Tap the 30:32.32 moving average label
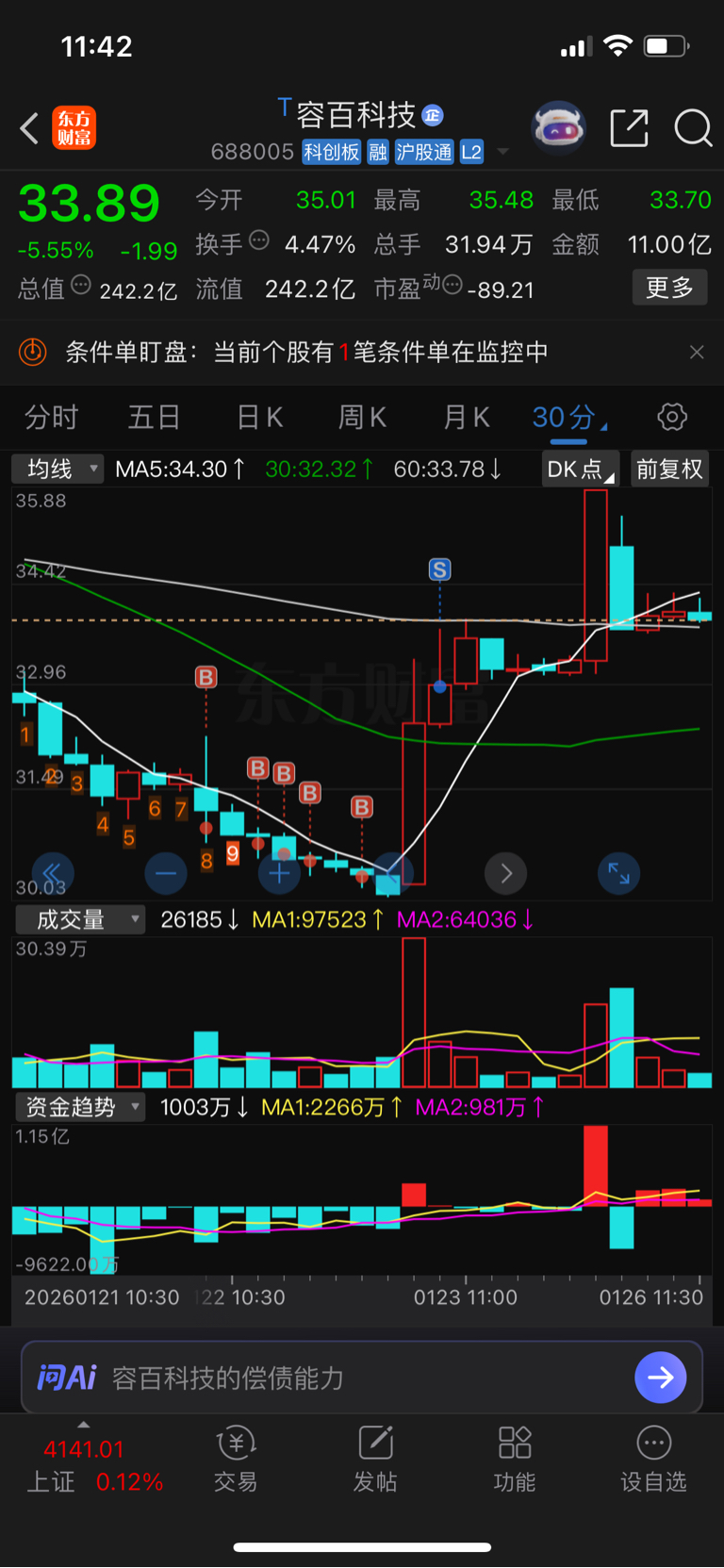The image size is (724, 1568). (320, 469)
